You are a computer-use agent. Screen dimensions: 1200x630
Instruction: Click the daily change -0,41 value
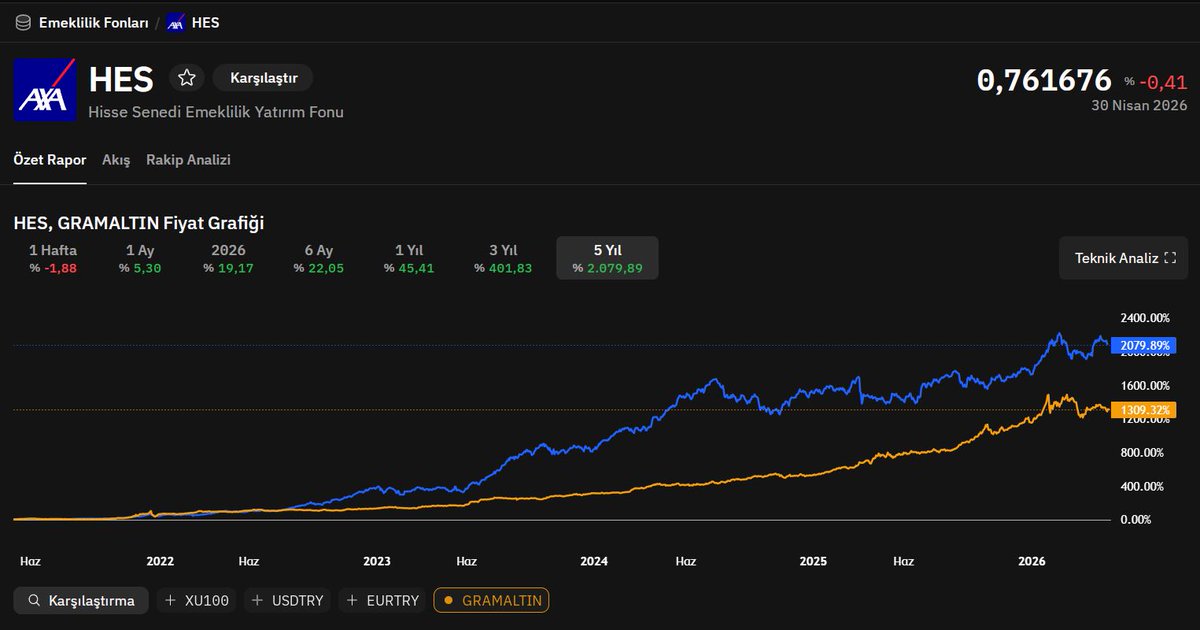[1164, 81]
